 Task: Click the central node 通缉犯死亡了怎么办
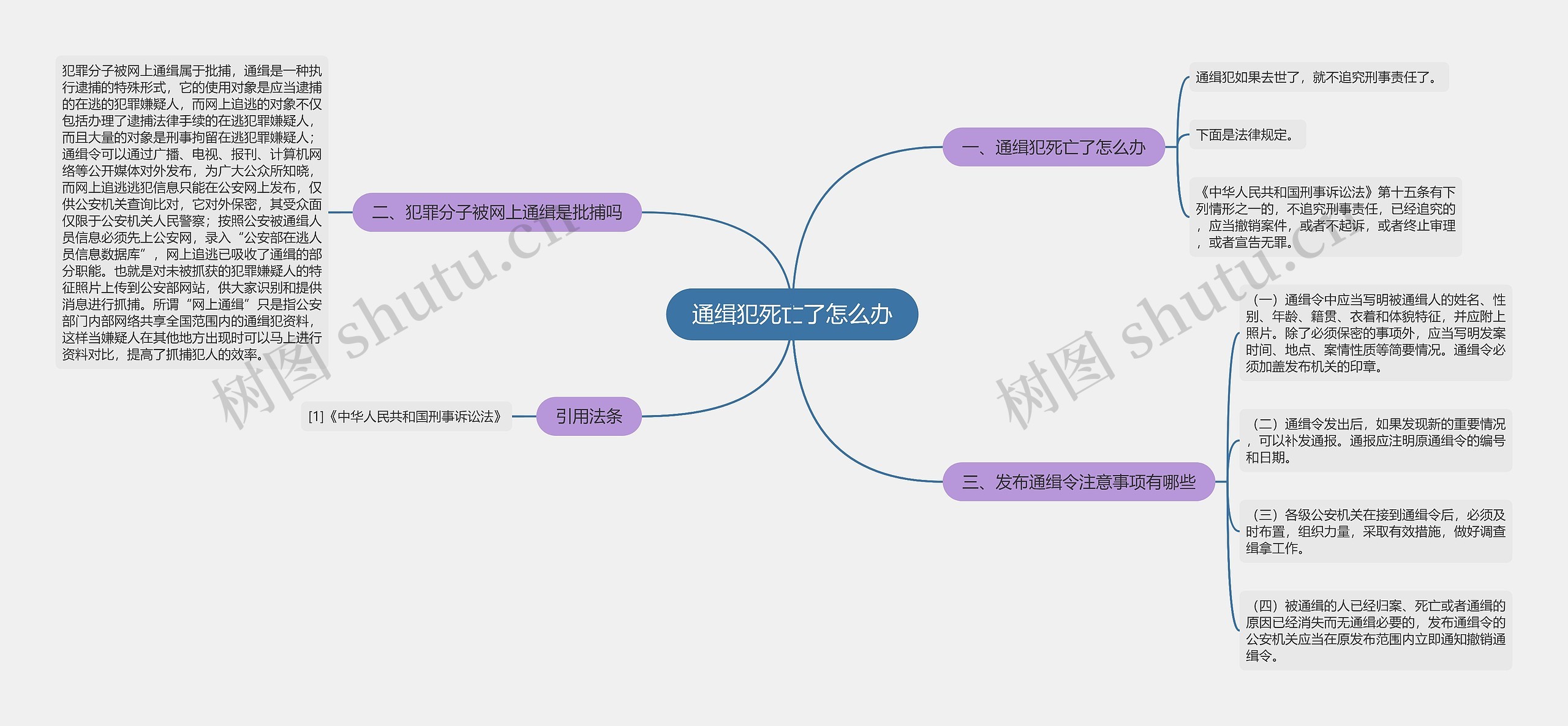click(791, 314)
